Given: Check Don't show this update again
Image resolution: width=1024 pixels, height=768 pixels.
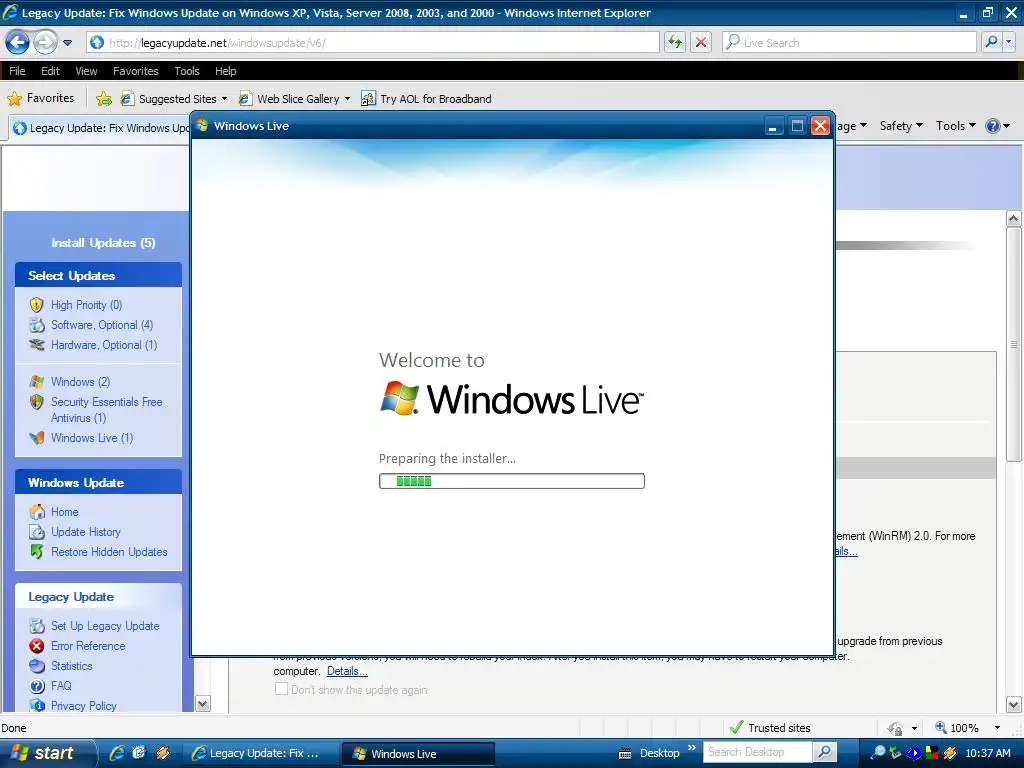Looking at the screenshot, I should click(x=281, y=688).
